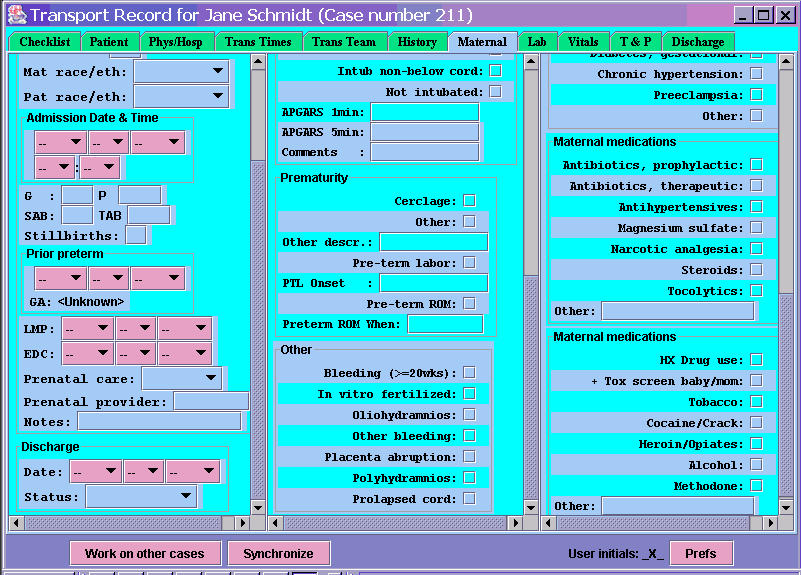Viewport: 801px width, 575px height.
Task: Tick the Placenta abruption checkbox
Action: (x=469, y=457)
